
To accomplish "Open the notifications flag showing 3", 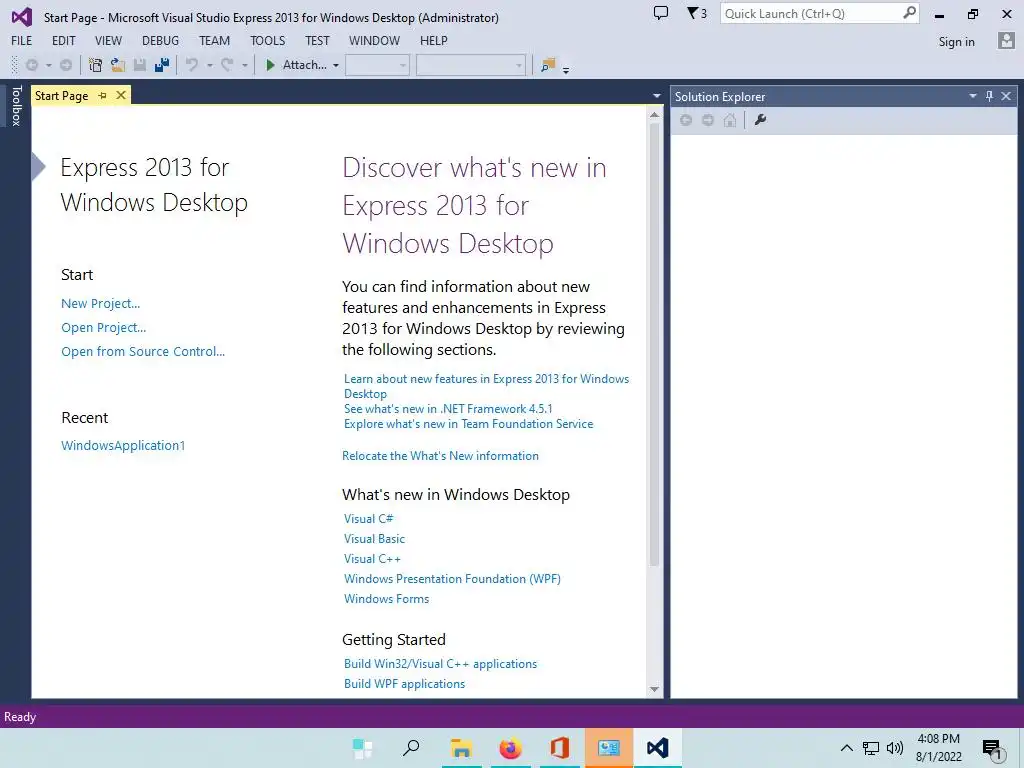I will pos(697,12).
